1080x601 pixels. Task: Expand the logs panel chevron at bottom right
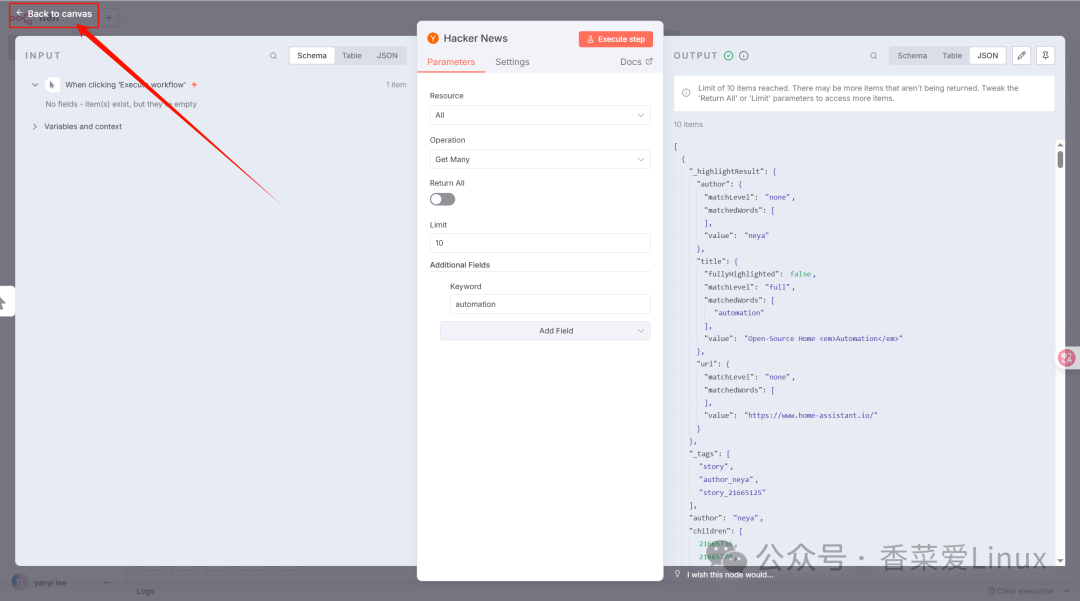click(x=1067, y=591)
